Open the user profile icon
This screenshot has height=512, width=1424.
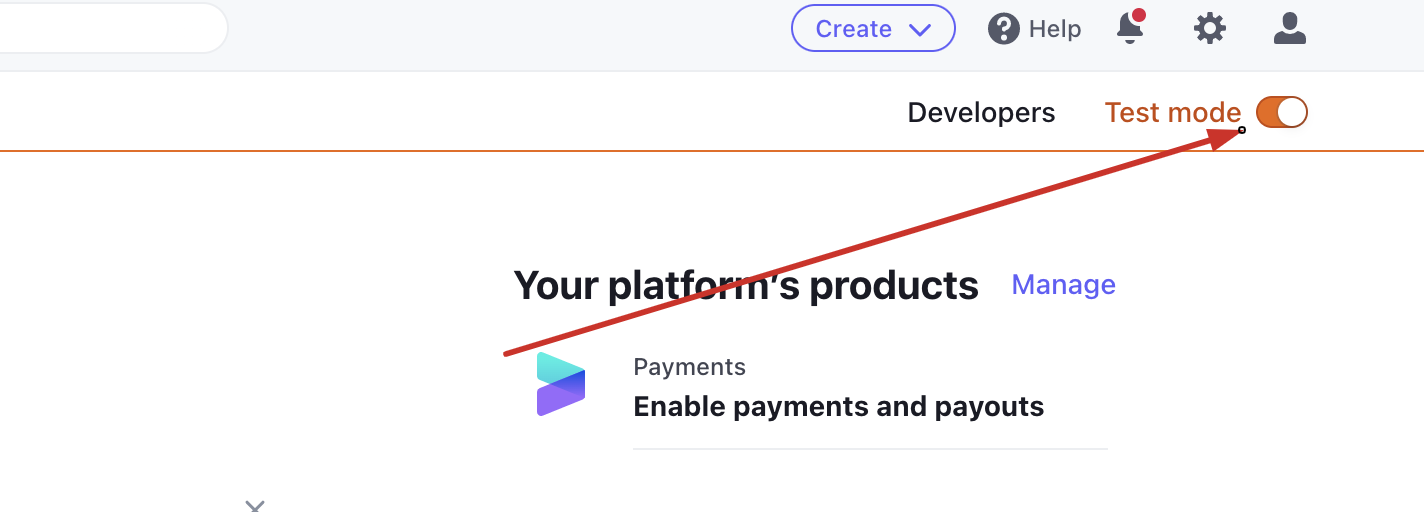(1290, 29)
